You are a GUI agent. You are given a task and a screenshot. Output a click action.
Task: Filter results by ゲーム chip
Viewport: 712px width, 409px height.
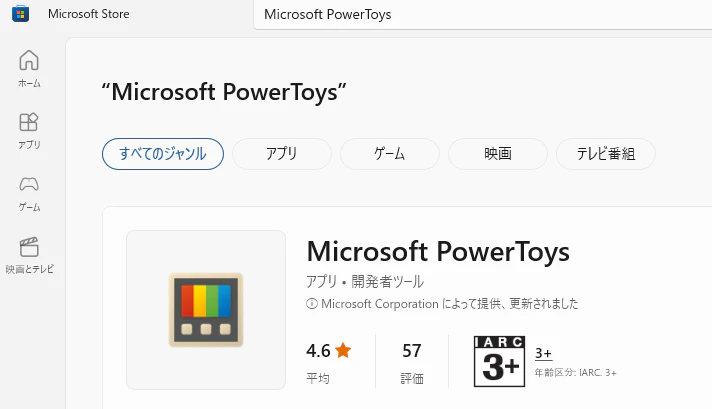[389, 154]
